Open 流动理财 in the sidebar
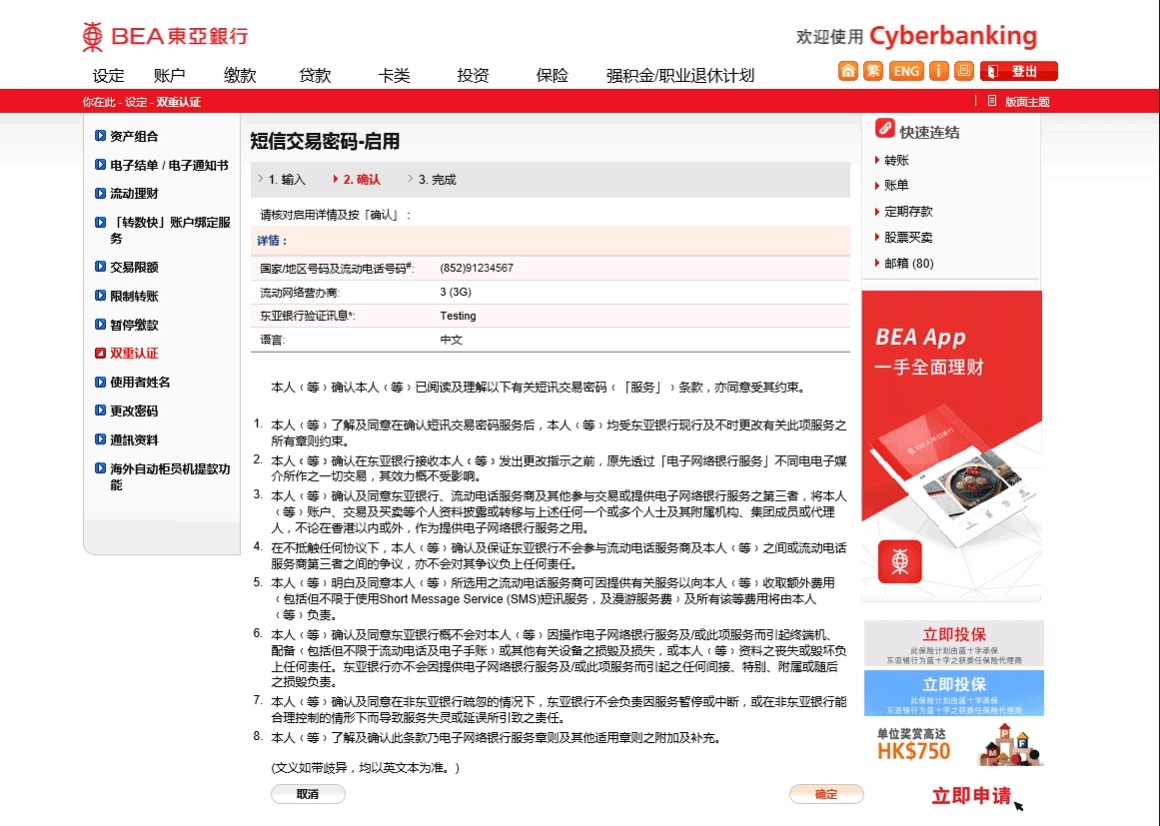The width and height of the screenshot is (1160, 826). pyautogui.click(x=134, y=194)
